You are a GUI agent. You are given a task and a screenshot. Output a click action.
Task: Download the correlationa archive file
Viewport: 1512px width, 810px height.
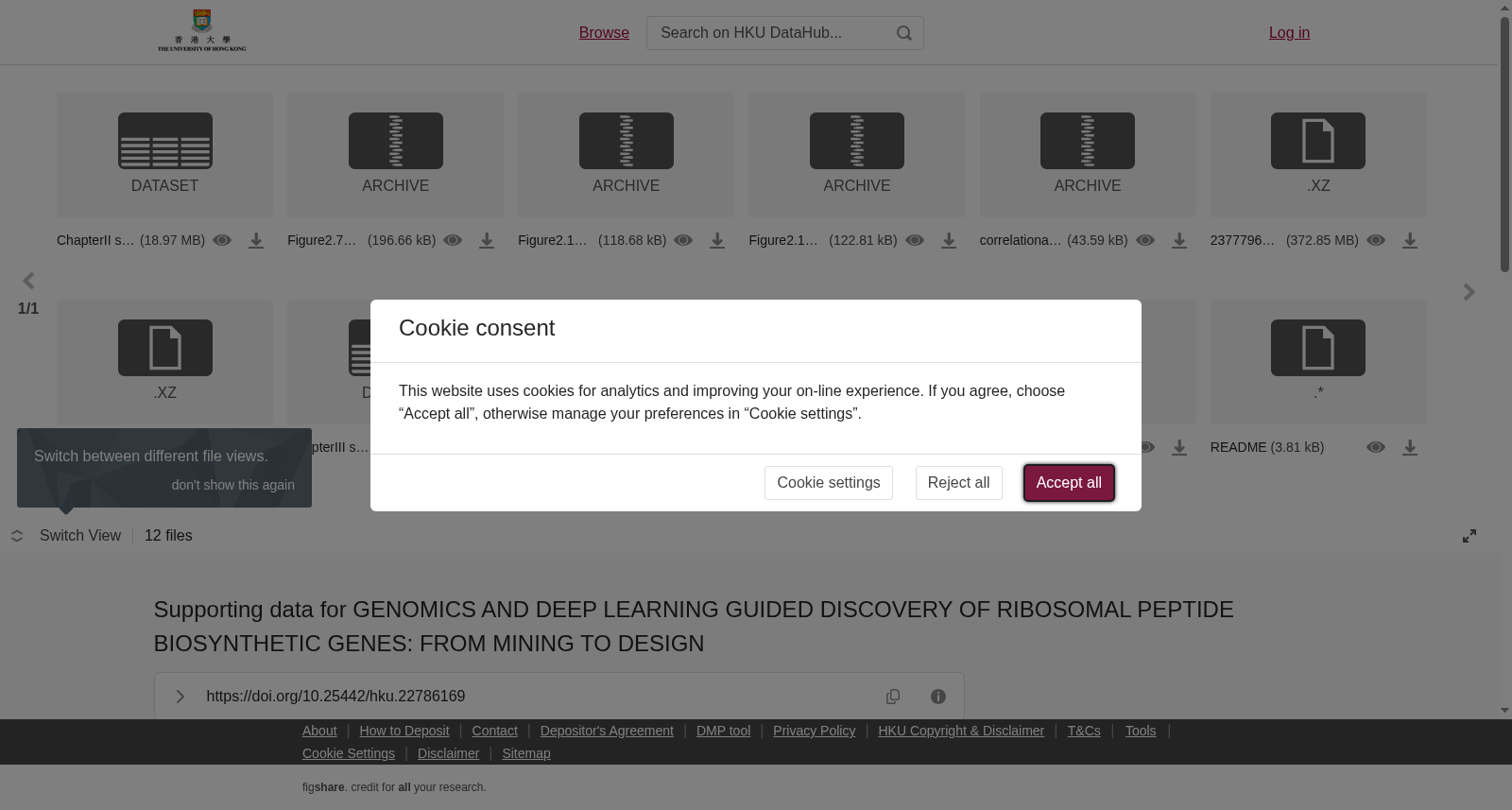1179,240
